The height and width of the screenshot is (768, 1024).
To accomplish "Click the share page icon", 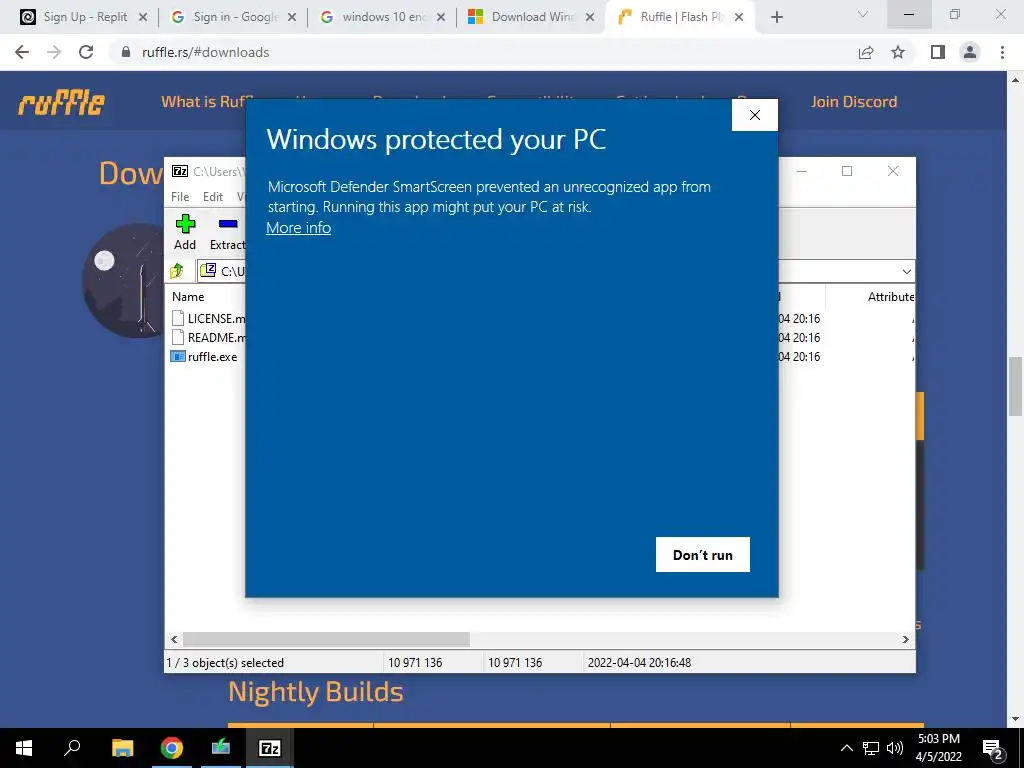I will 866,52.
